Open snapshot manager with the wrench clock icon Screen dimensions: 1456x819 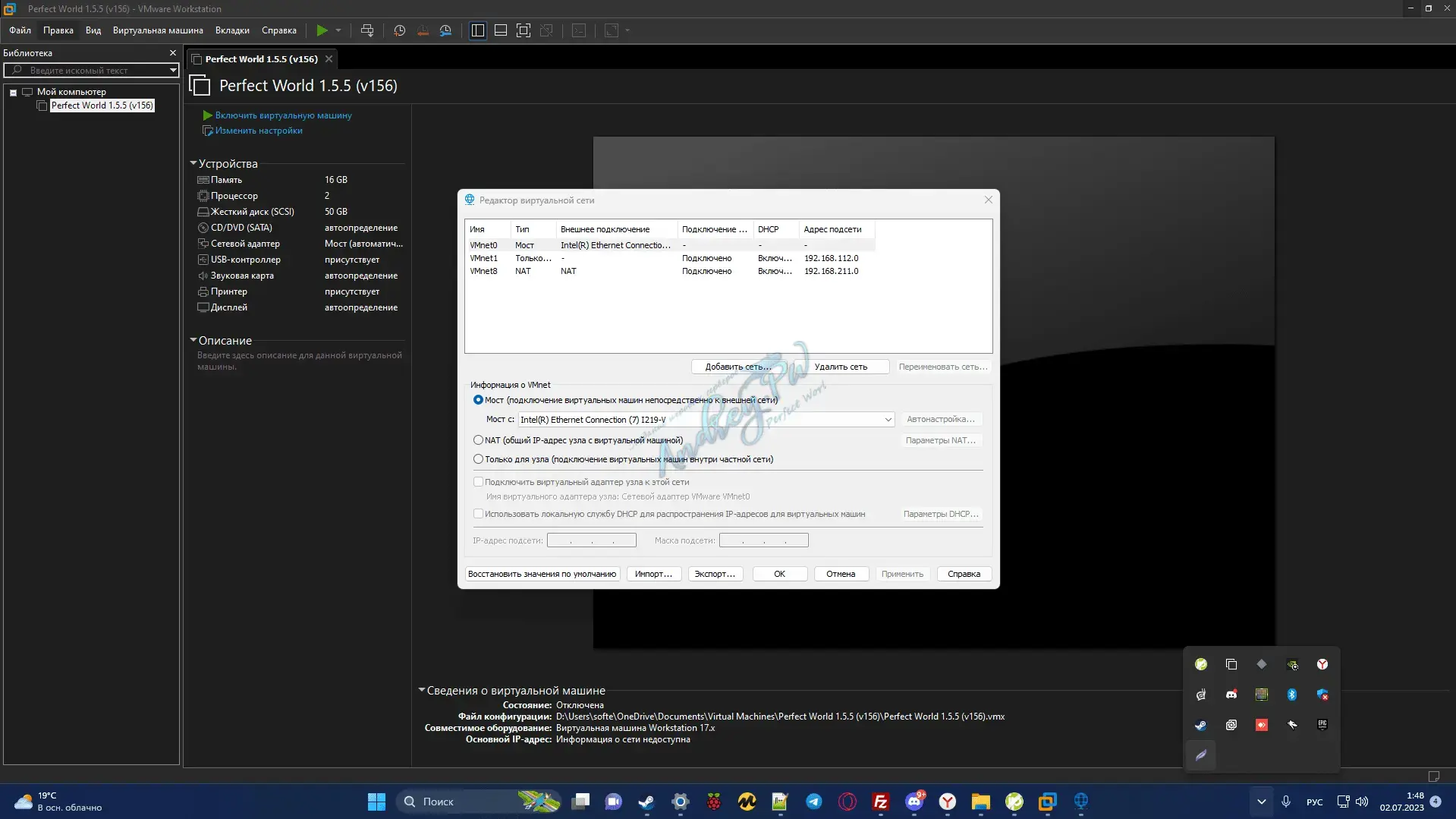tap(446, 30)
